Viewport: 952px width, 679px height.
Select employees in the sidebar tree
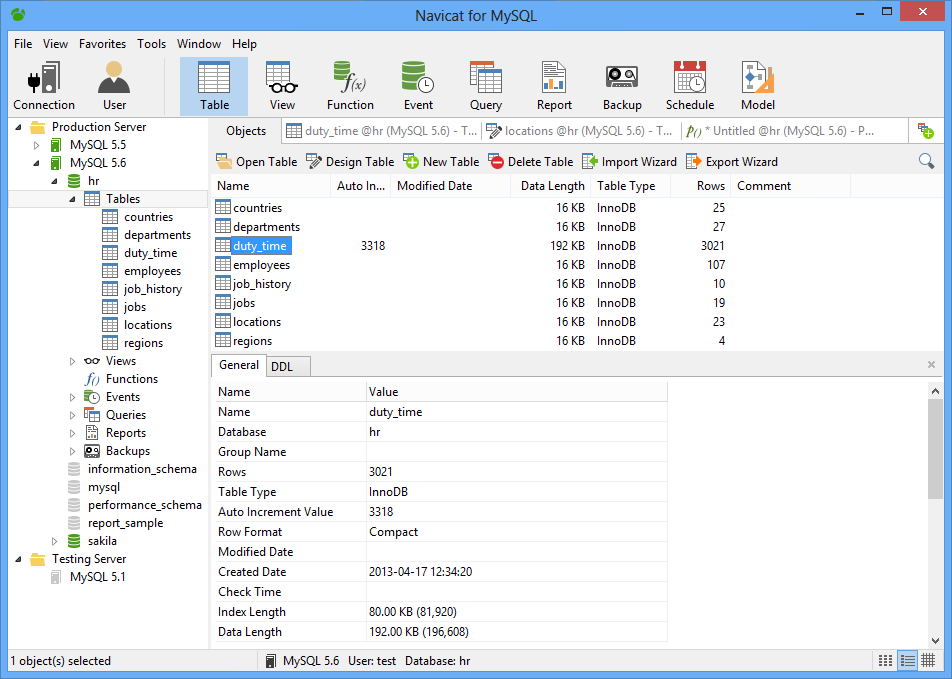click(x=152, y=271)
